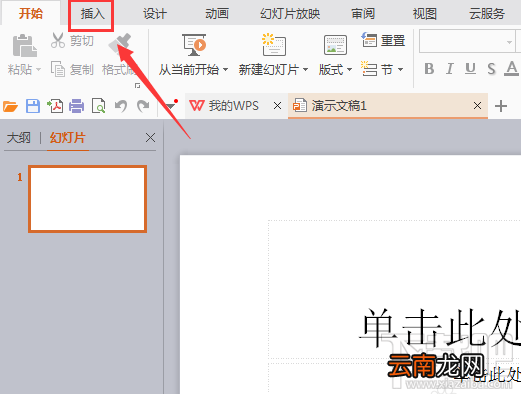Expand 版式 dropdown arrow
The height and width of the screenshot is (394, 521).
pyautogui.click(x=349, y=70)
